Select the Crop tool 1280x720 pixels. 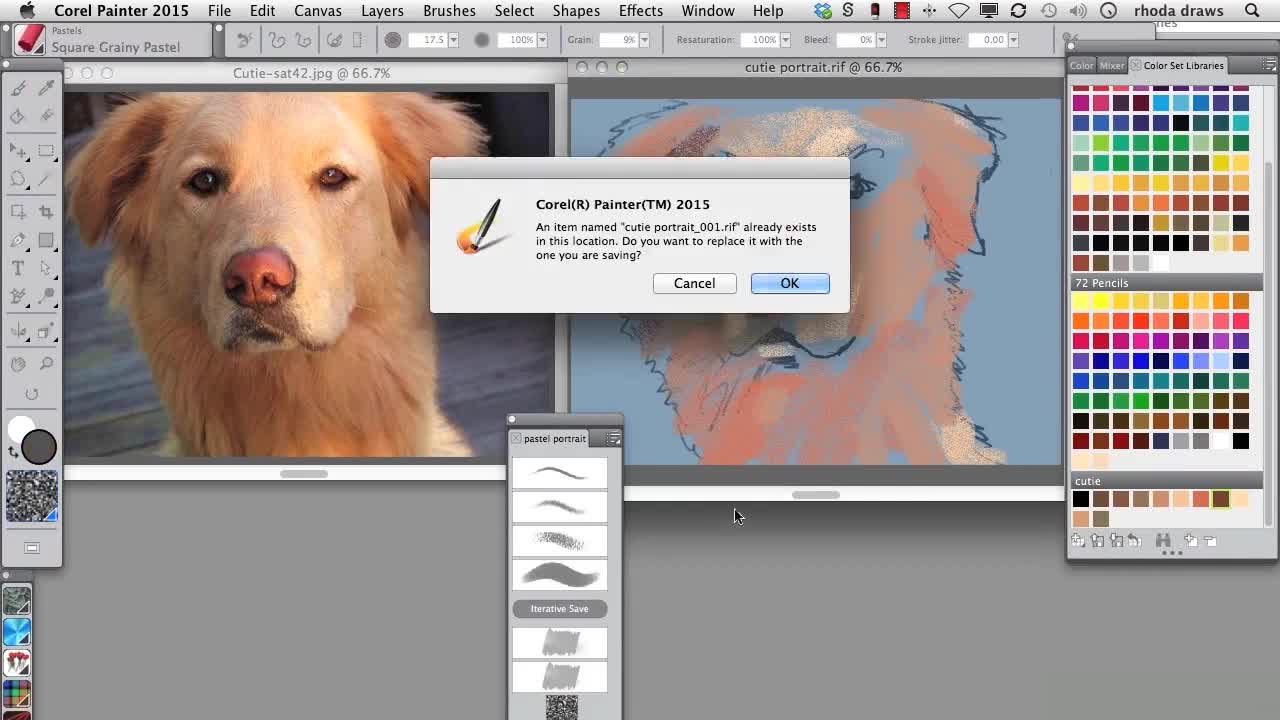tap(46, 212)
